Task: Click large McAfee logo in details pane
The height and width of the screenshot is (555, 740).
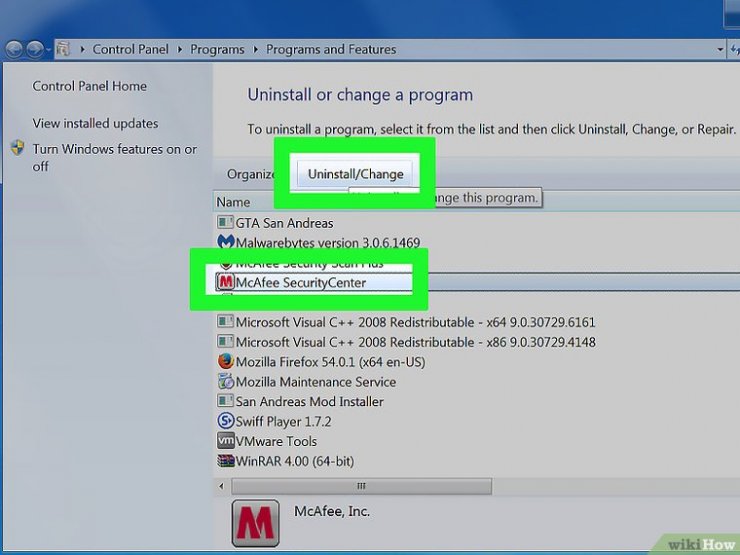Action: (x=255, y=523)
